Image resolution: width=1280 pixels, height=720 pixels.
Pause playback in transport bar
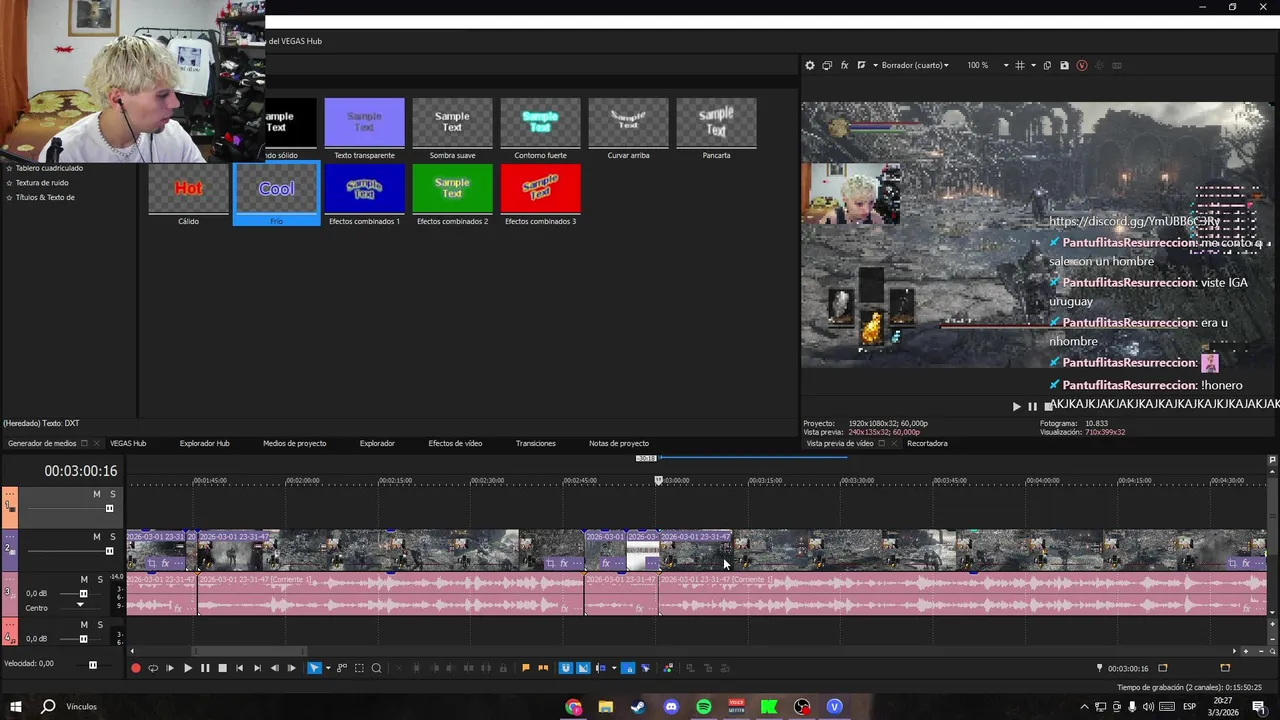[205, 668]
